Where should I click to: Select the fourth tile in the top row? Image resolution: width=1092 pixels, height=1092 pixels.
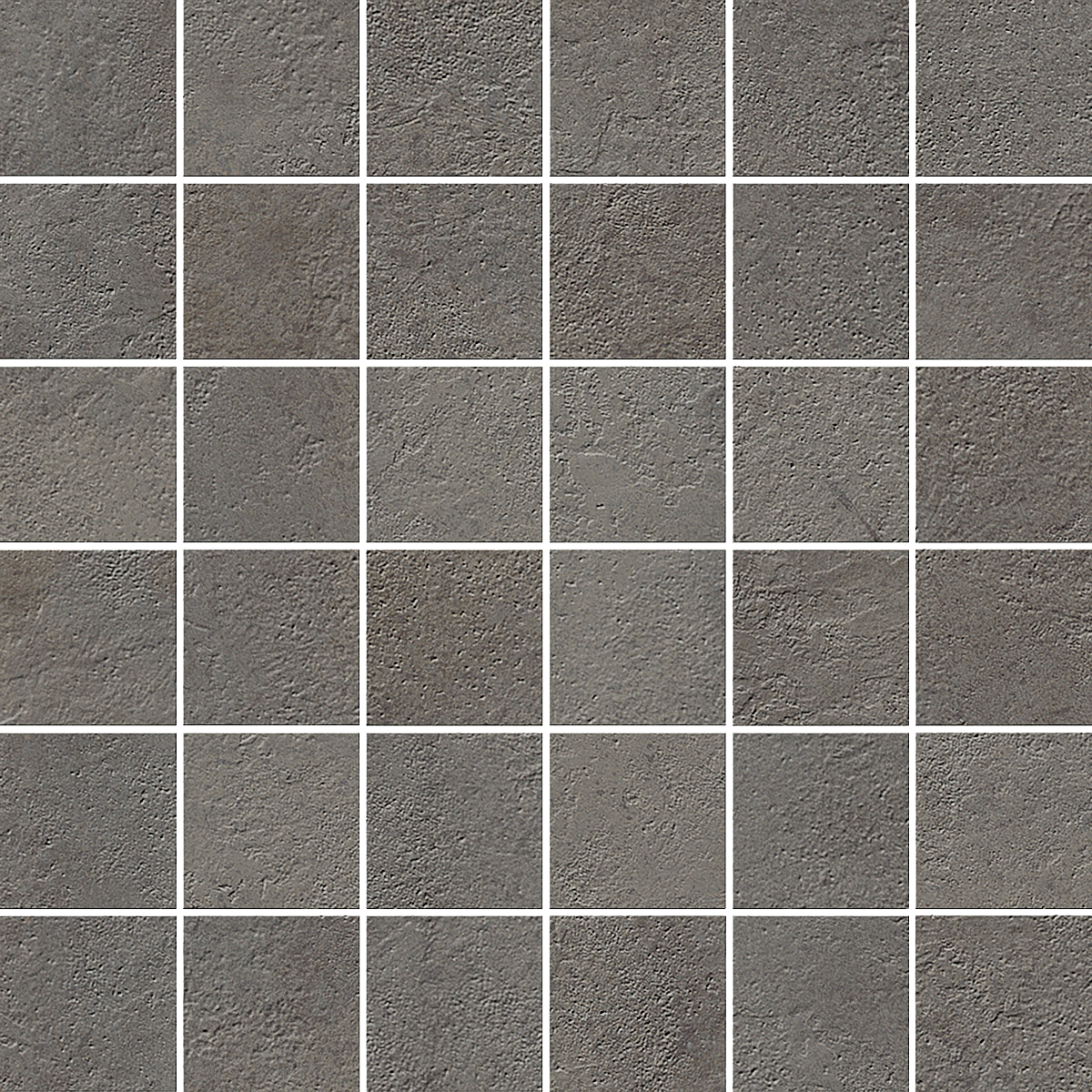click(637, 87)
